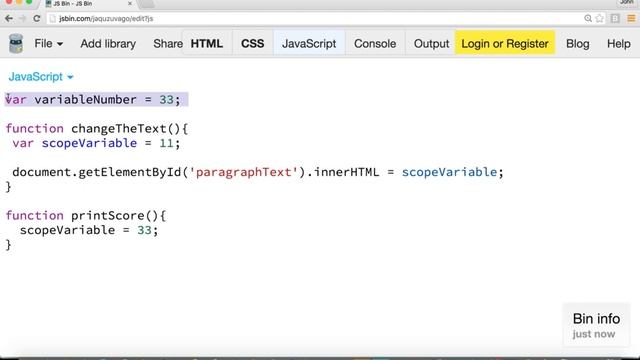Click the 'paragraphText' string in code
The height and width of the screenshot is (360, 640).
[244, 172]
